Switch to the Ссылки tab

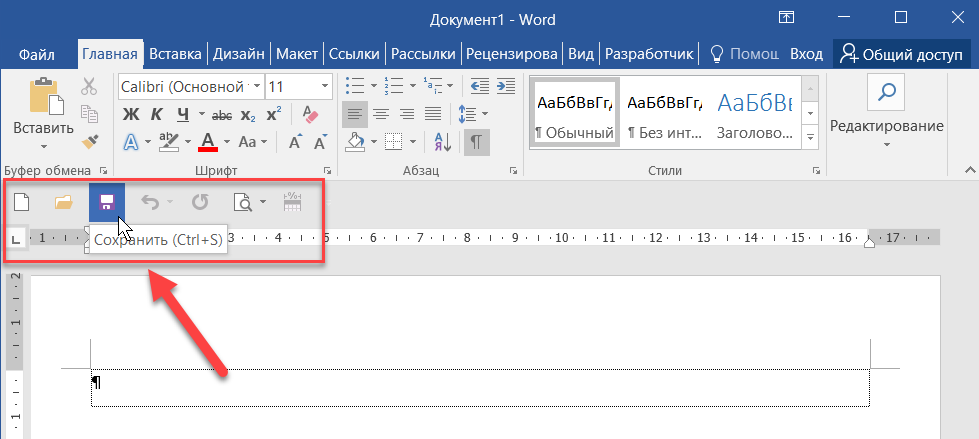pos(354,54)
